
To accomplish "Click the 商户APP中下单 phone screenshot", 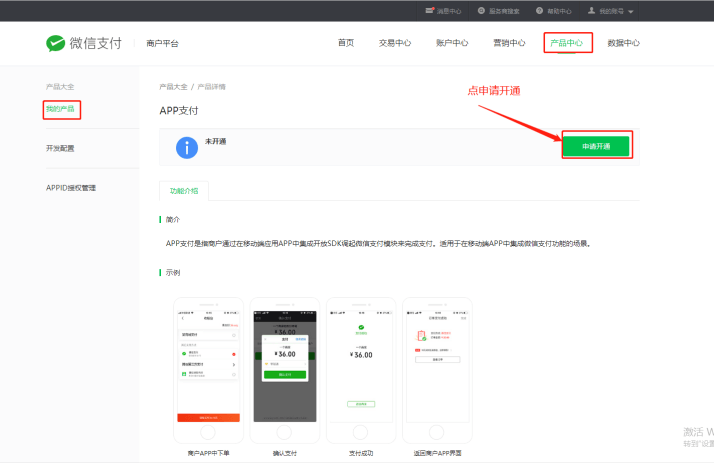I will click(x=208, y=370).
